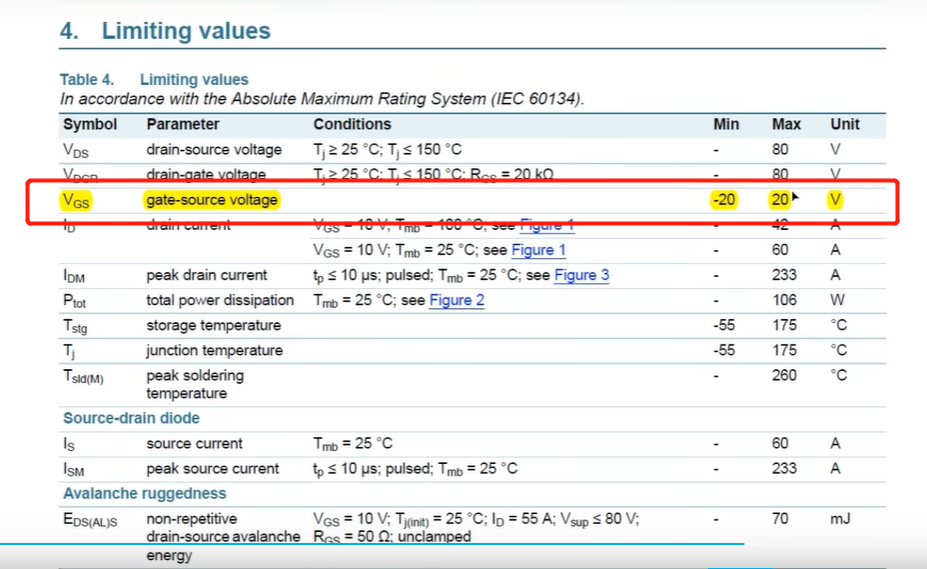Click the "non-repetitive drain-source avalanche energy" parameter

coord(223,536)
